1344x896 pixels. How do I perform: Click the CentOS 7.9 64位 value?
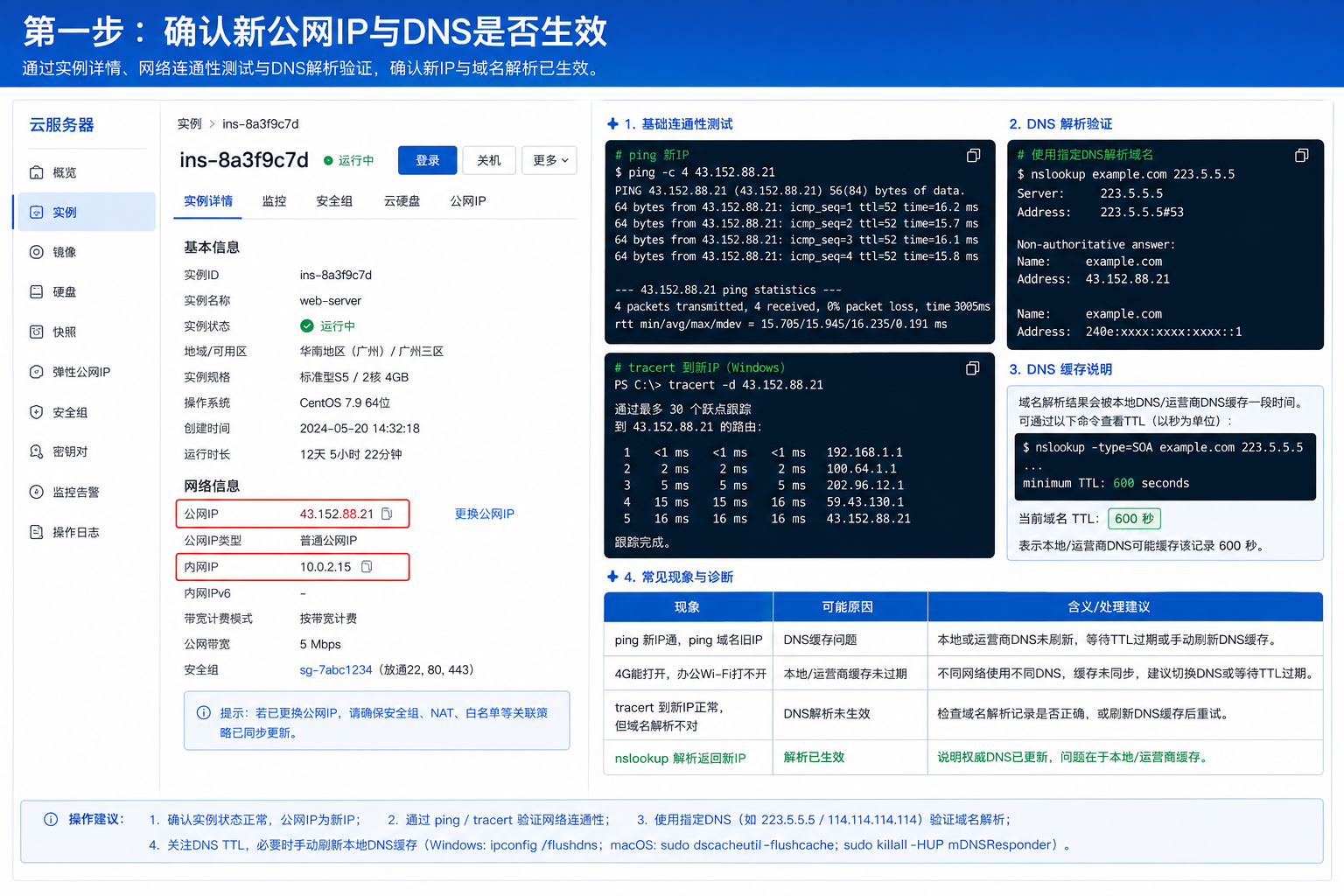(x=345, y=402)
